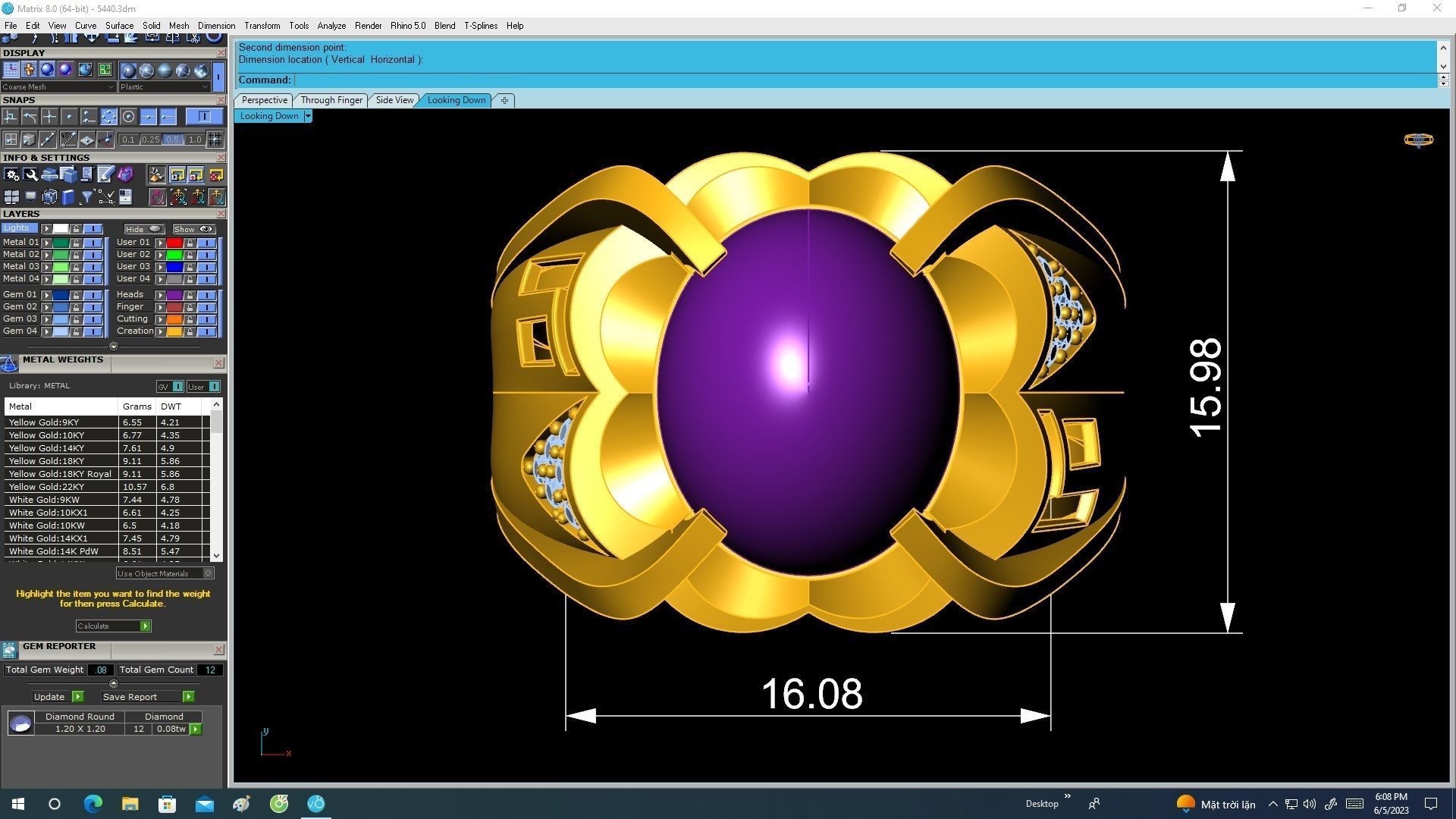Switch to the Through Finger tab

[x=331, y=100]
